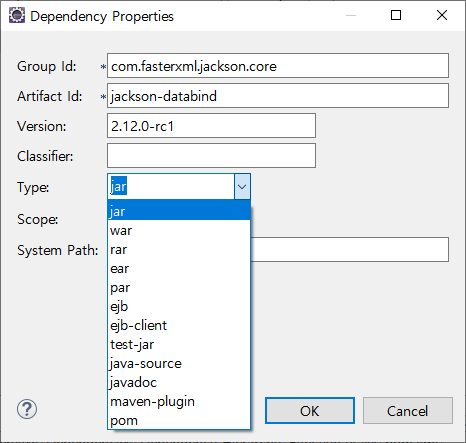Choose war from the Type list

pos(179,230)
